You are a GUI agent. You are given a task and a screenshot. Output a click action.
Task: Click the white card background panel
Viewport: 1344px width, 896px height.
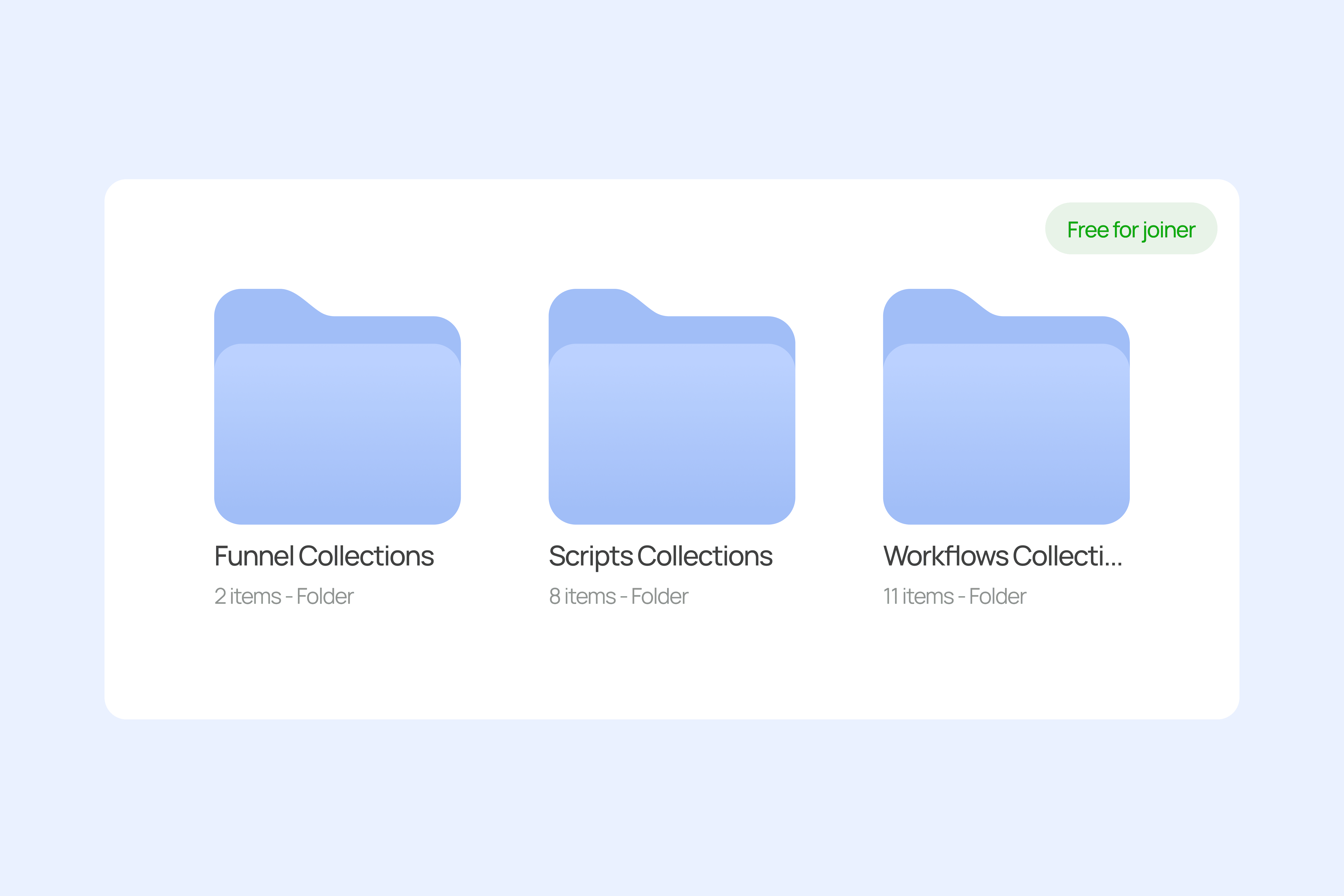[672, 674]
